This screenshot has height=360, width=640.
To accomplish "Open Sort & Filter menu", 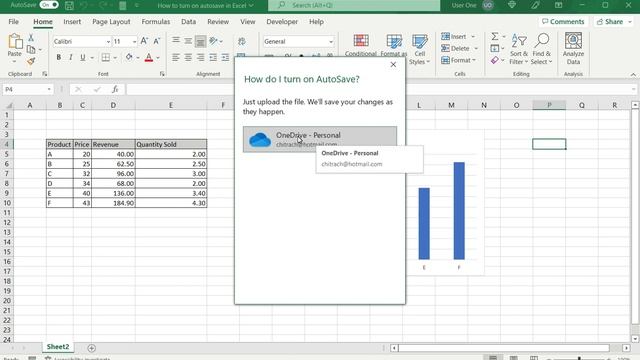I will point(519,49).
